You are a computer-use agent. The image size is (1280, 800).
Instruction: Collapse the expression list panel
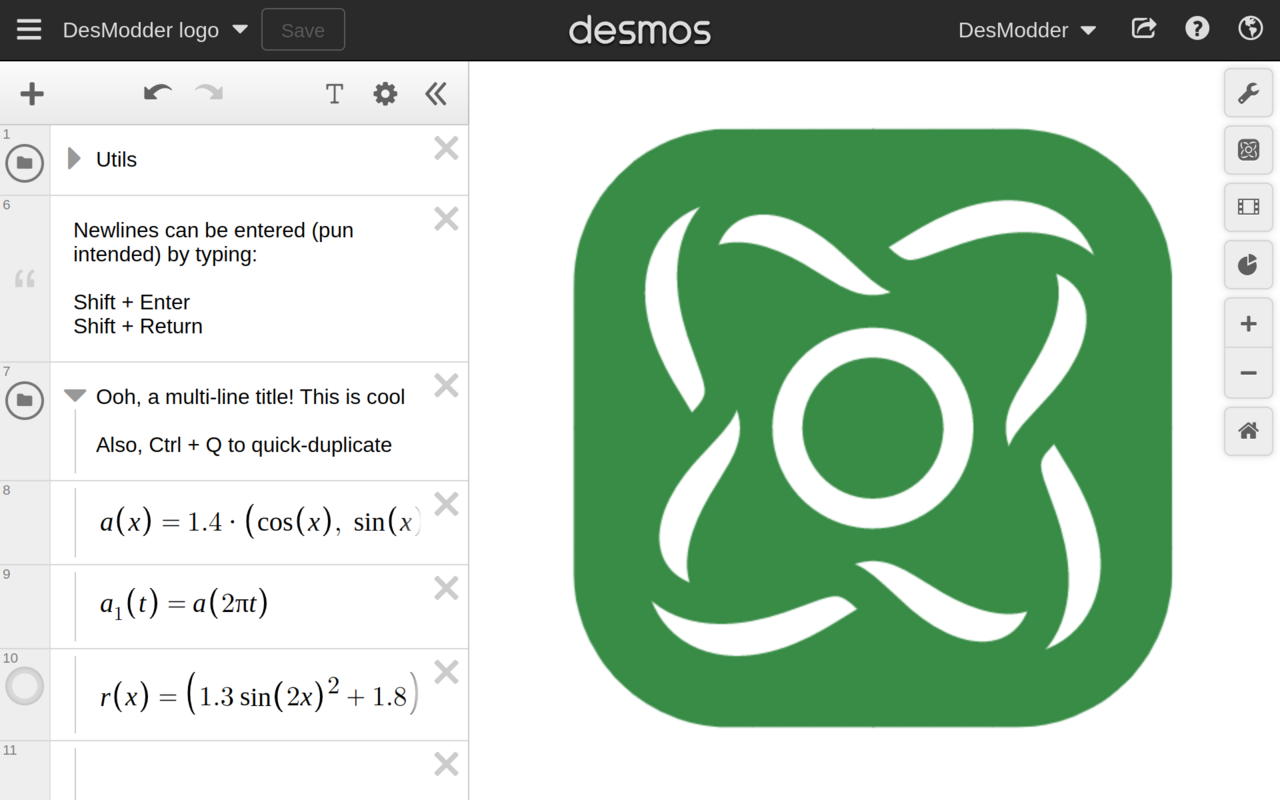point(435,94)
